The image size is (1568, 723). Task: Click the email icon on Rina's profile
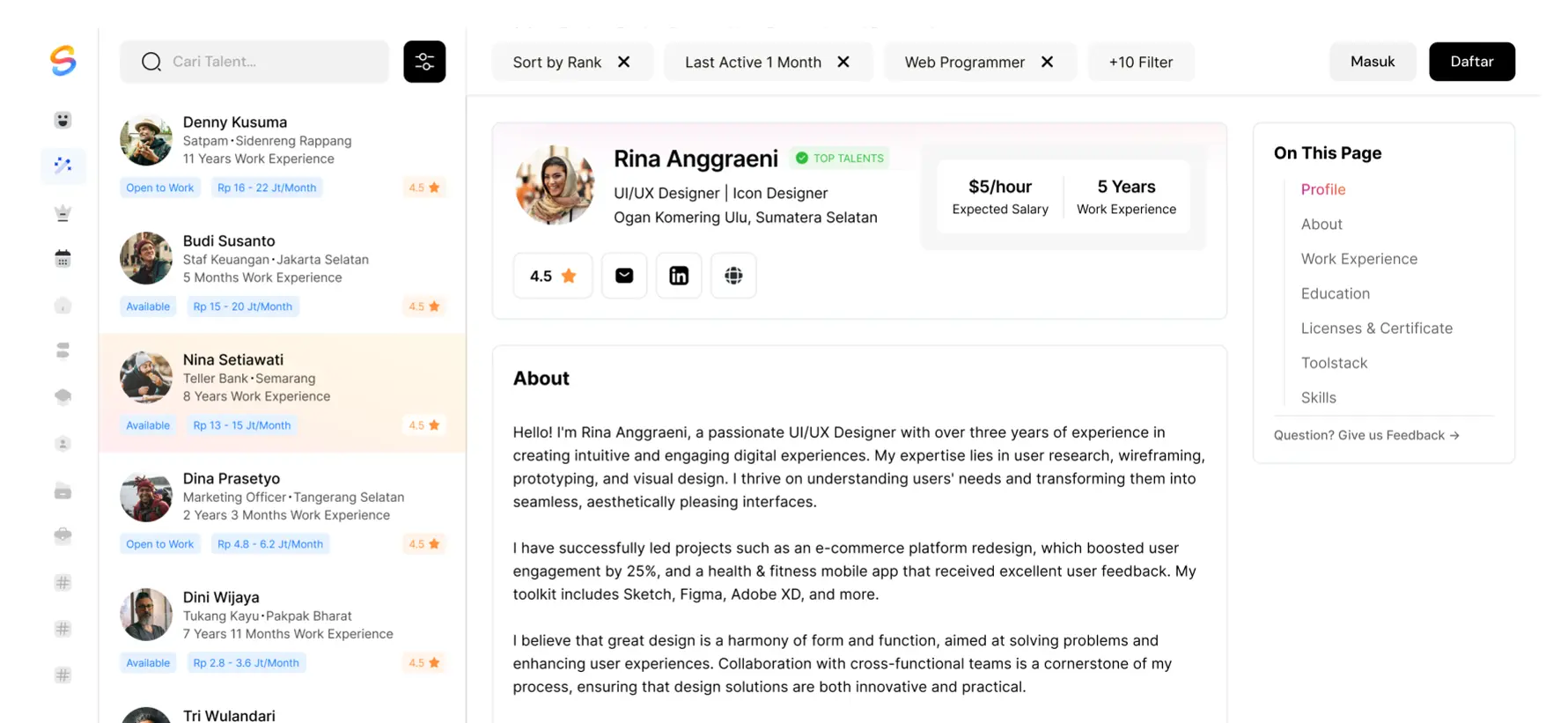pyautogui.click(x=624, y=276)
